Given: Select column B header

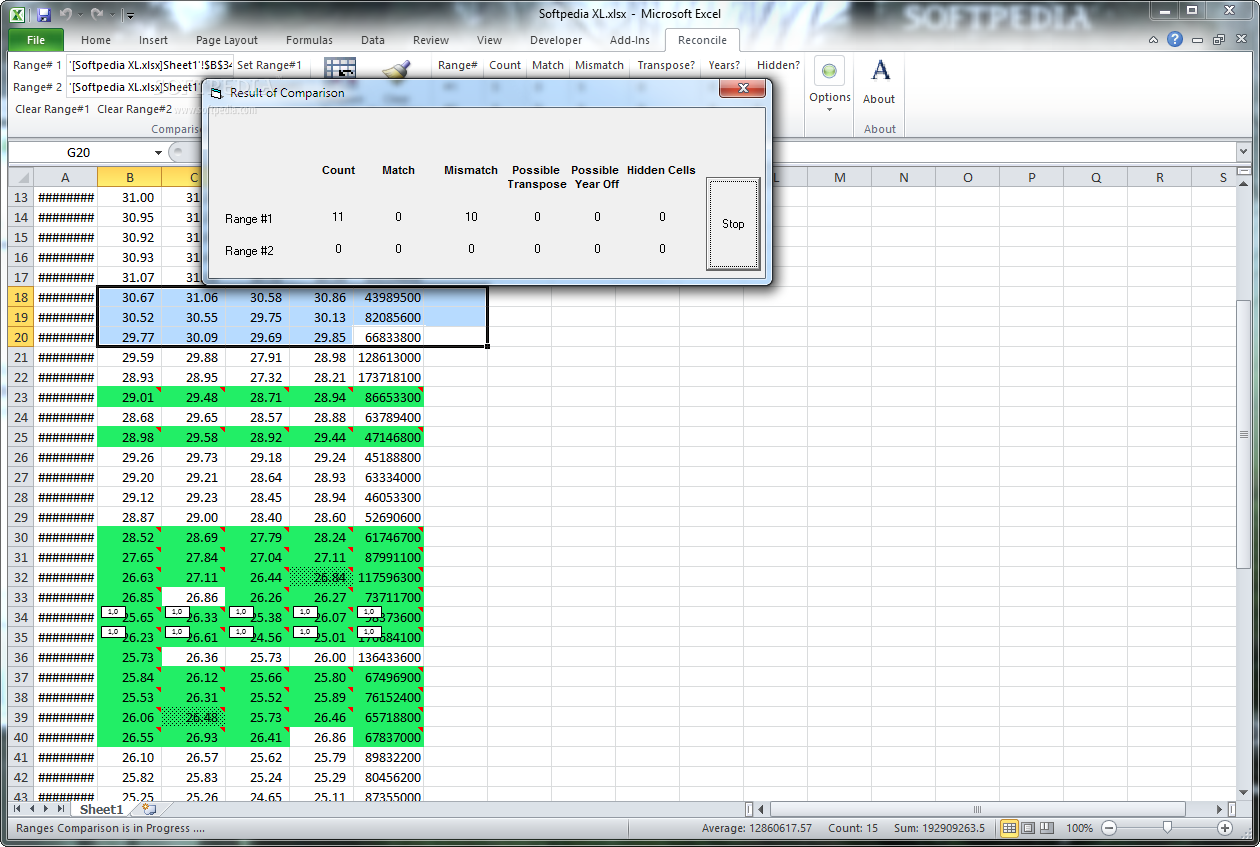Looking at the screenshot, I should [130, 178].
